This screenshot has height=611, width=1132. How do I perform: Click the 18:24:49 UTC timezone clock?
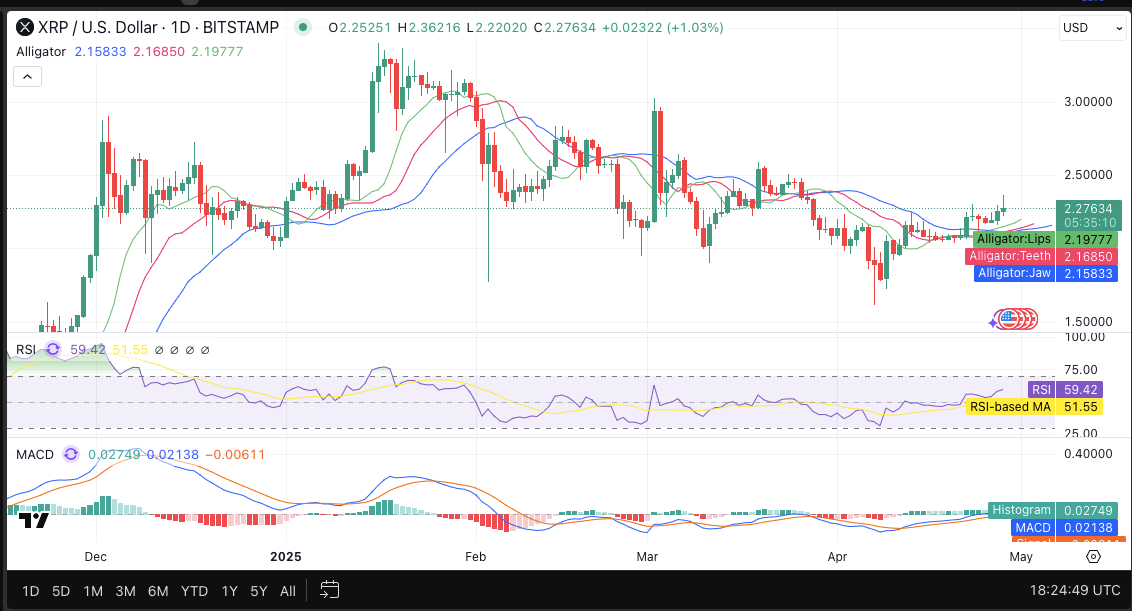[x=1075, y=590]
